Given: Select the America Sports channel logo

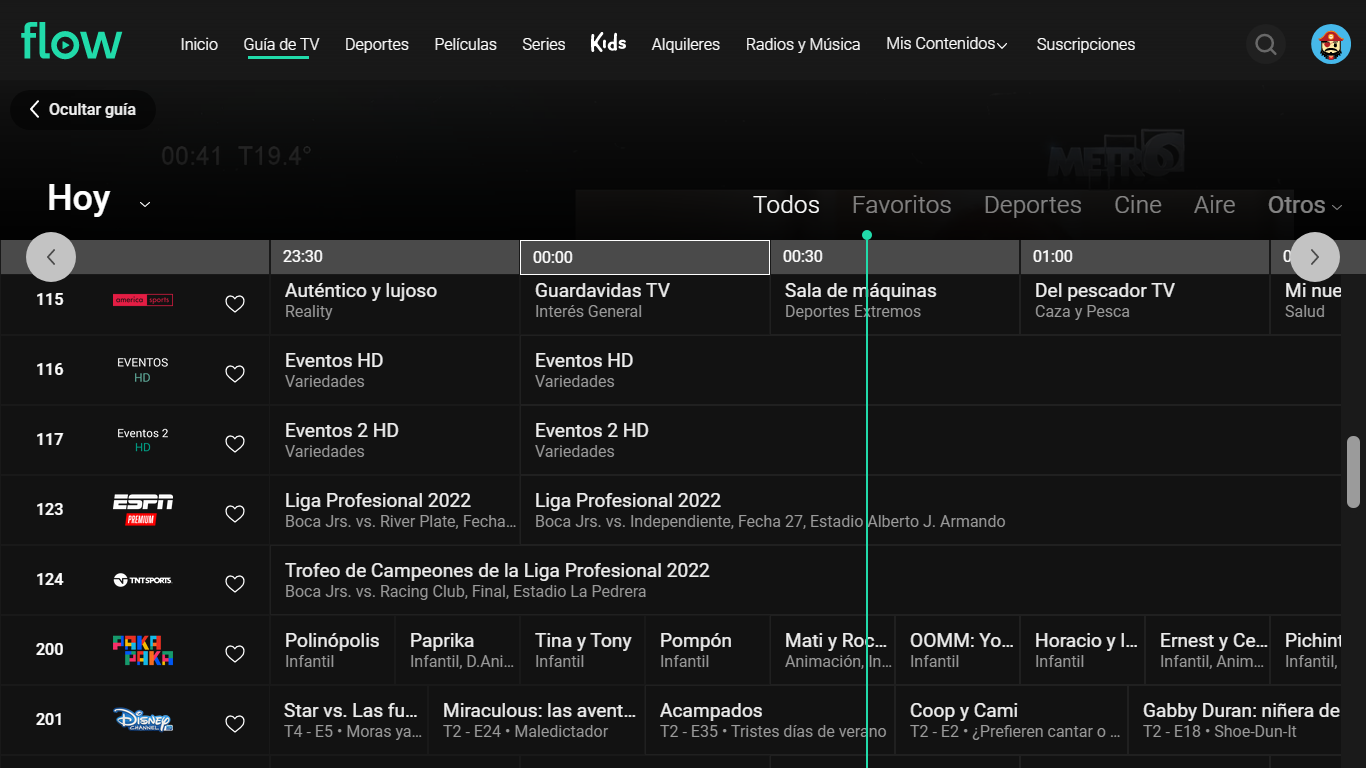Looking at the screenshot, I should pos(143,300).
